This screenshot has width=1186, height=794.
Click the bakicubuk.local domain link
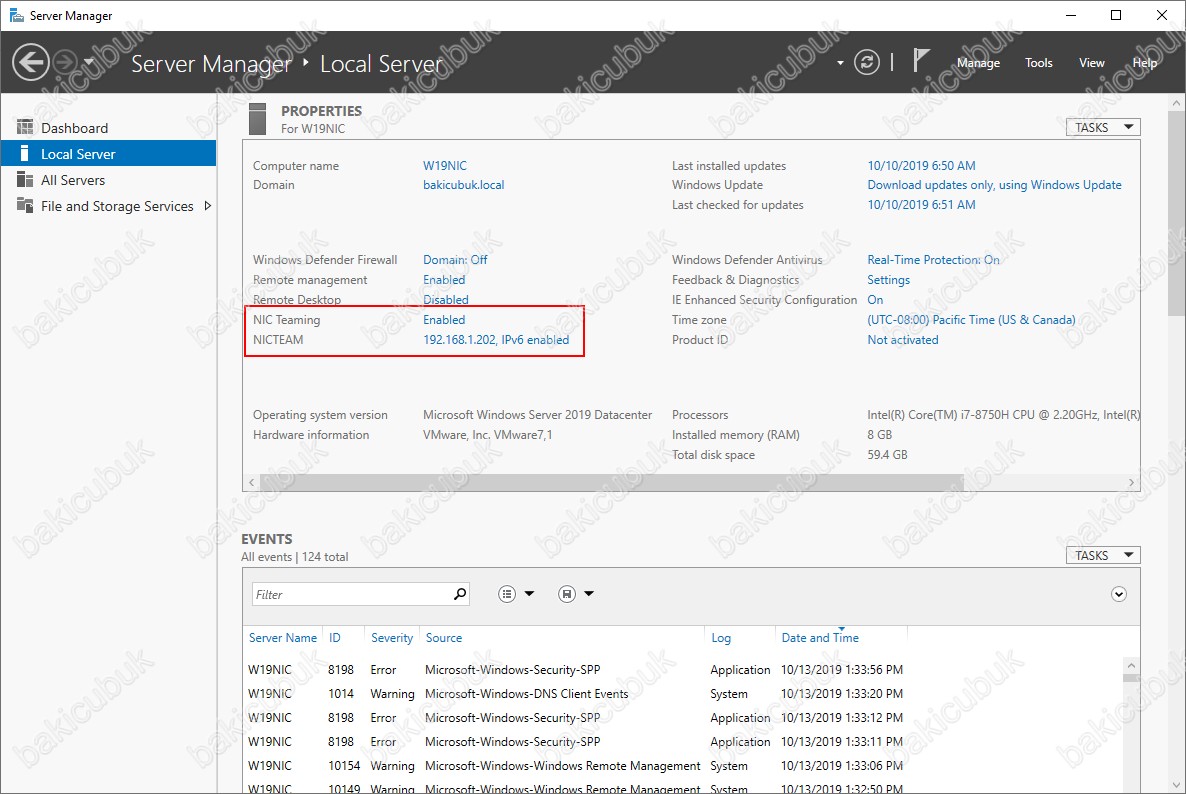coord(463,185)
